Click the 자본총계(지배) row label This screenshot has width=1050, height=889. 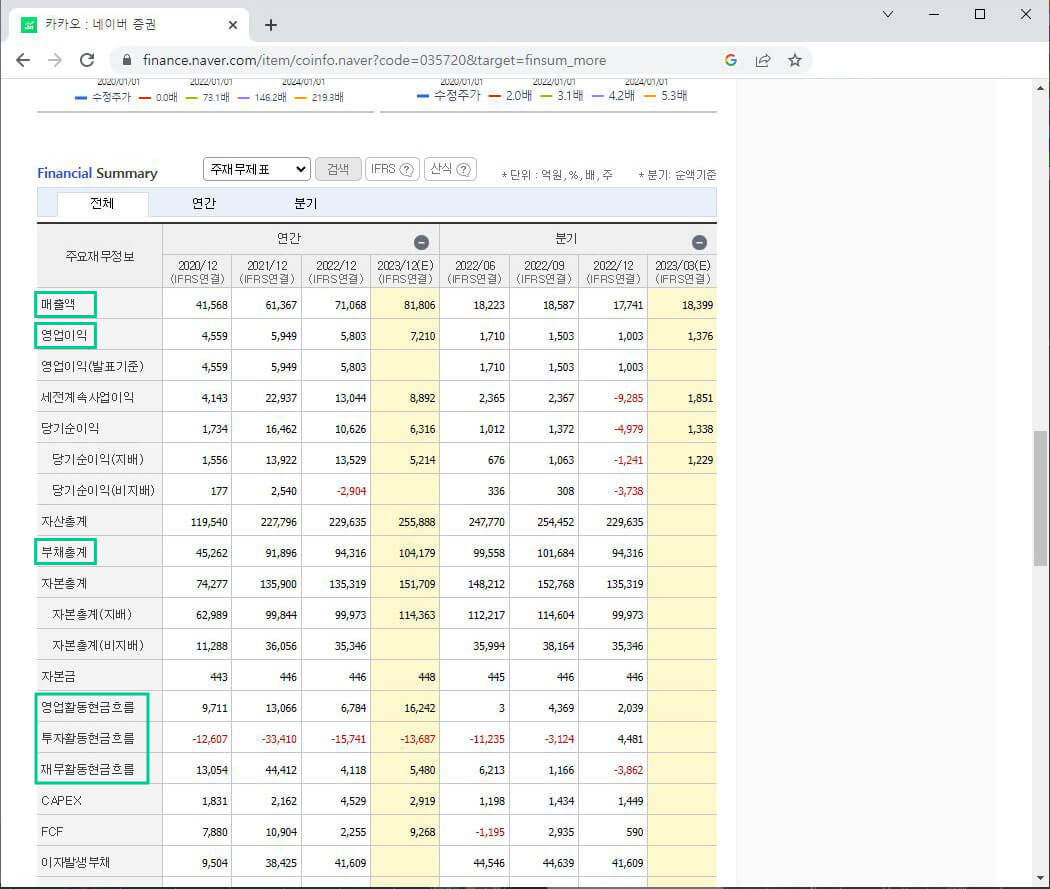[x=92, y=615]
